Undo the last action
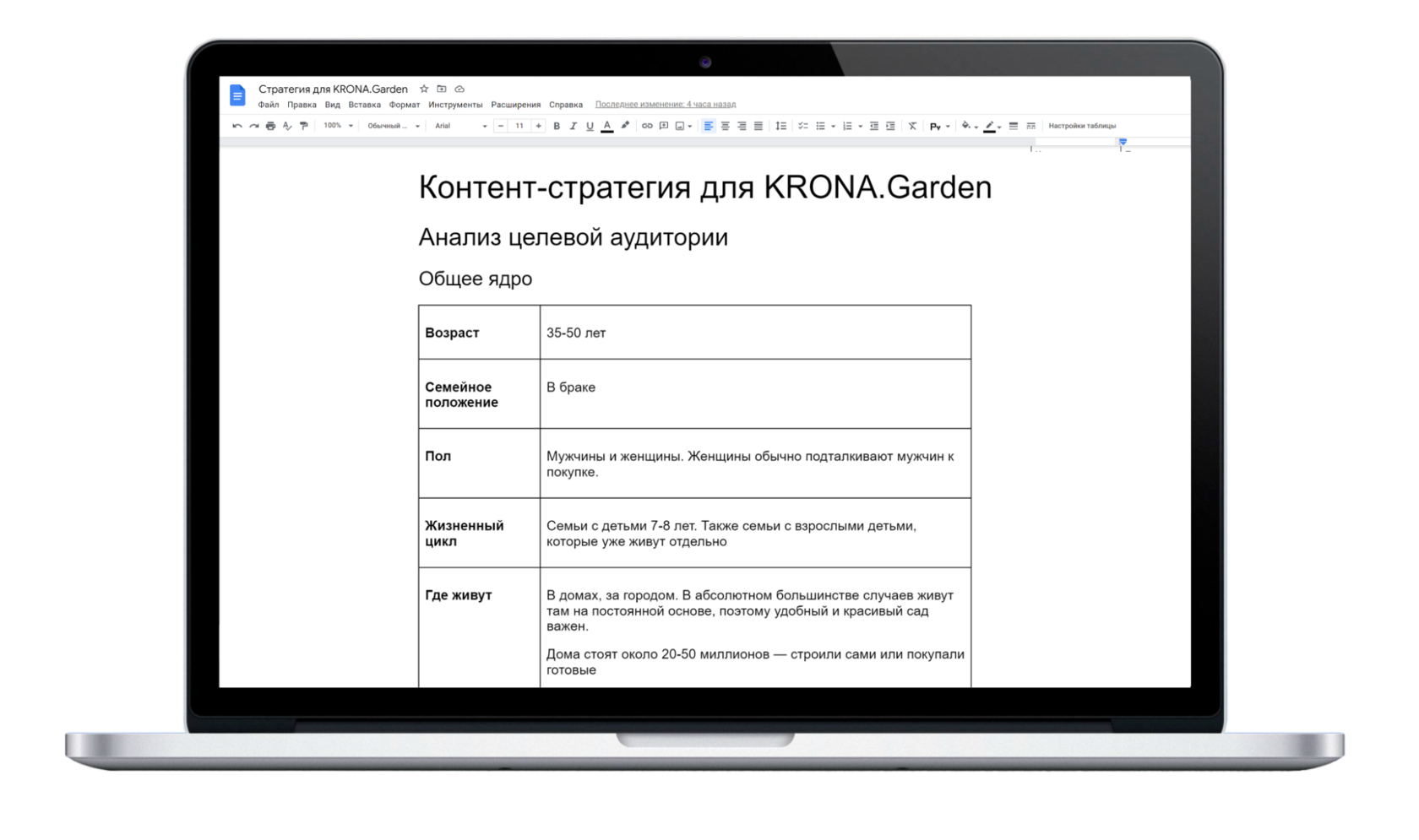Viewport: 1419px width, 840px height. pos(237,126)
